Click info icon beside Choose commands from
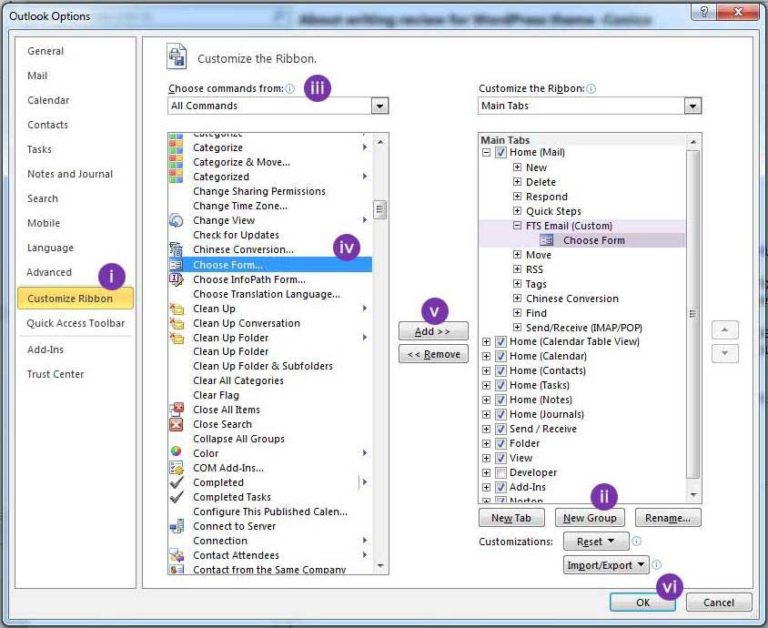 pos(290,89)
